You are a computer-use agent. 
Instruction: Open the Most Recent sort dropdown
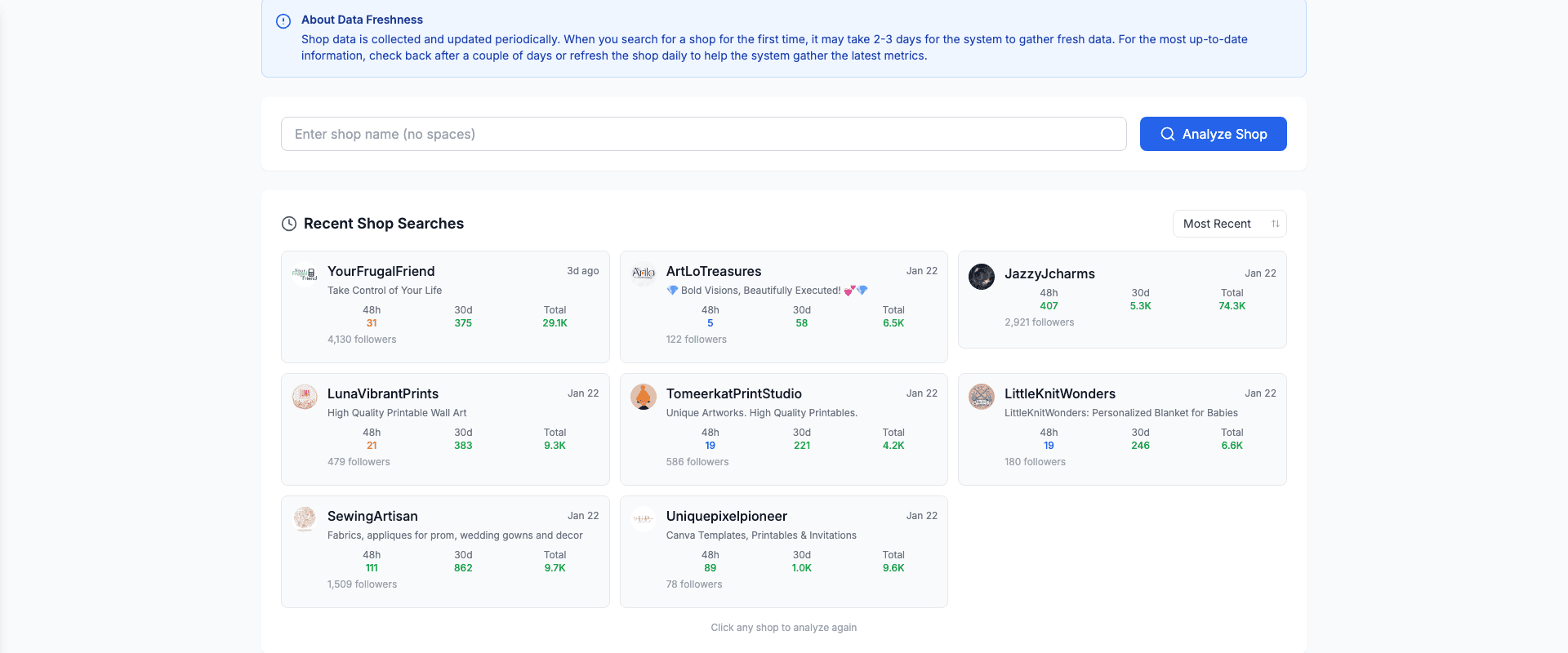(x=1230, y=224)
